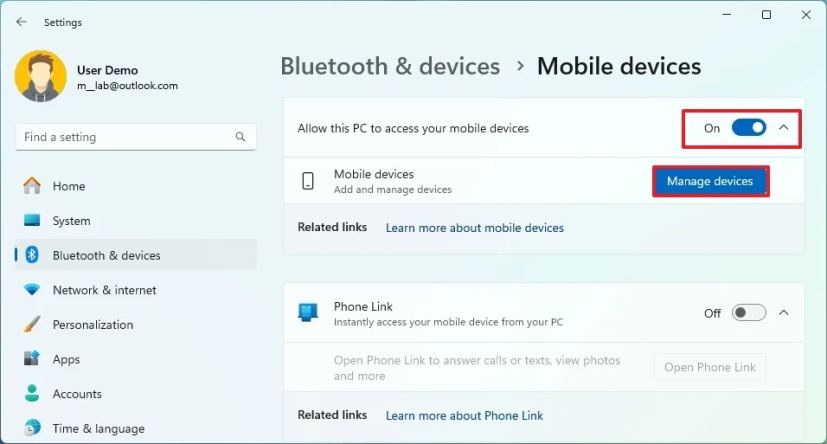Screen dimensions: 827x444
Task: Click the Personalization paintbrush icon
Action: (32, 324)
